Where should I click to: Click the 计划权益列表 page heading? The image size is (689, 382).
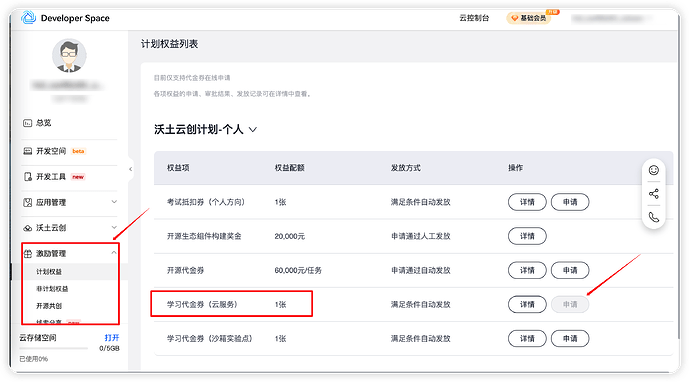[169, 44]
